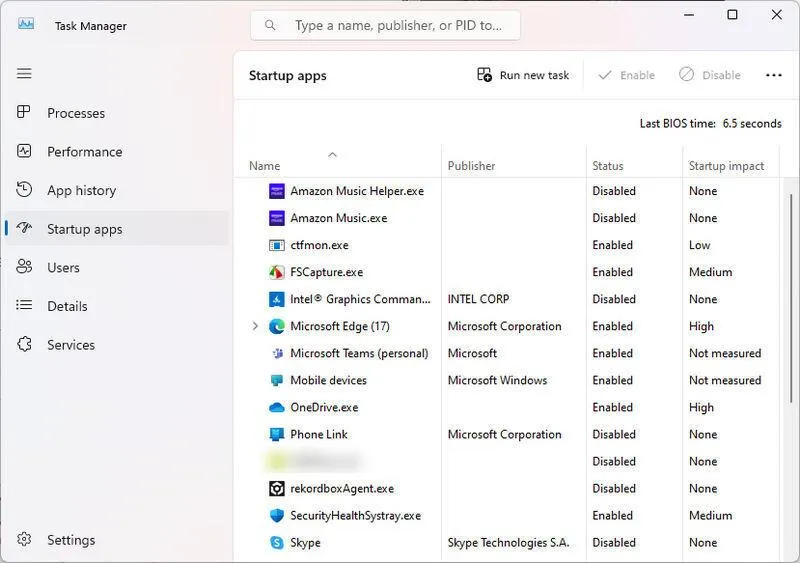Click the FSCapture.exe icon
The width and height of the screenshot is (800, 563).
click(x=277, y=272)
